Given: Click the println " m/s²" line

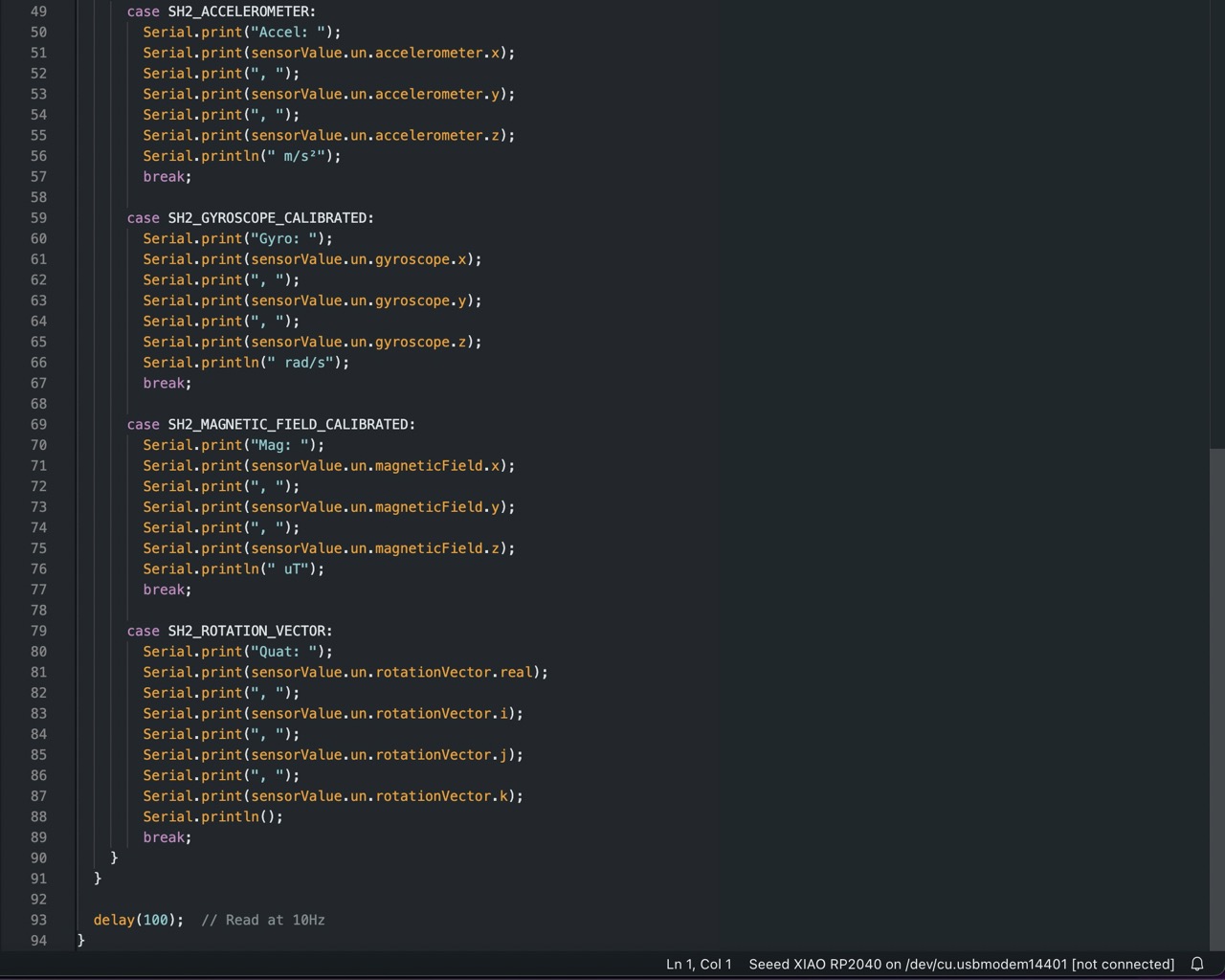Looking at the screenshot, I should coord(242,156).
